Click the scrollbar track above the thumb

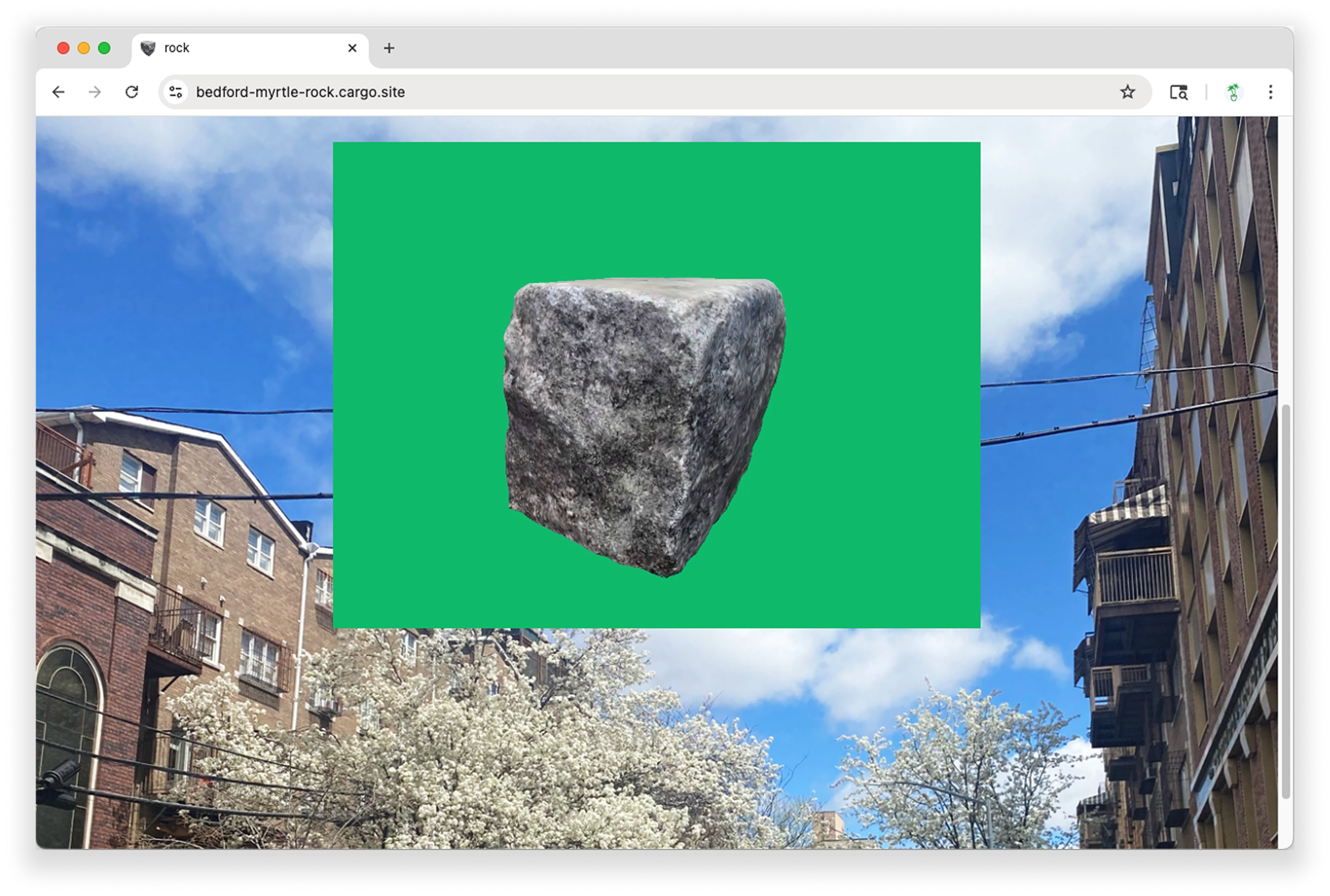pos(1286,257)
